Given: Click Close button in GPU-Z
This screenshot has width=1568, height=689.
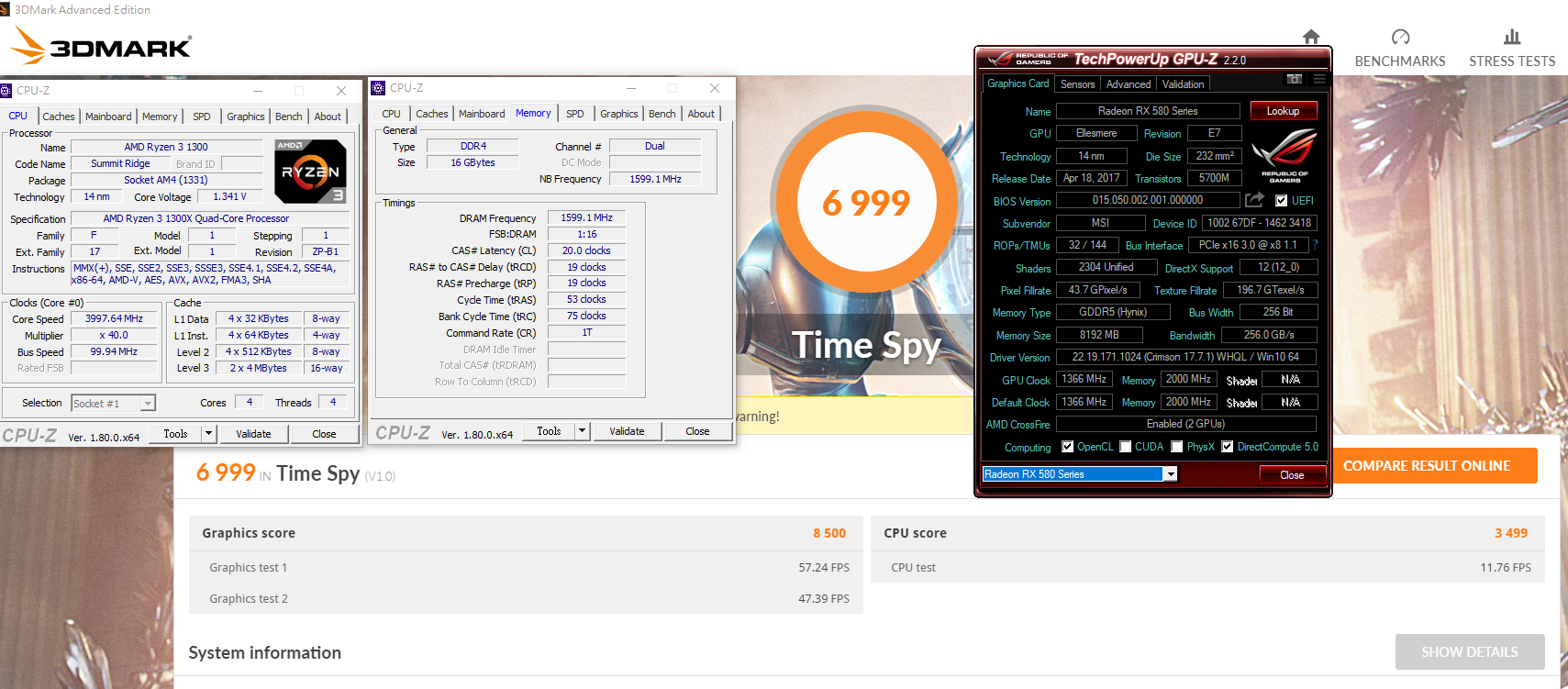Looking at the screenshot, I should (1292, 474).
